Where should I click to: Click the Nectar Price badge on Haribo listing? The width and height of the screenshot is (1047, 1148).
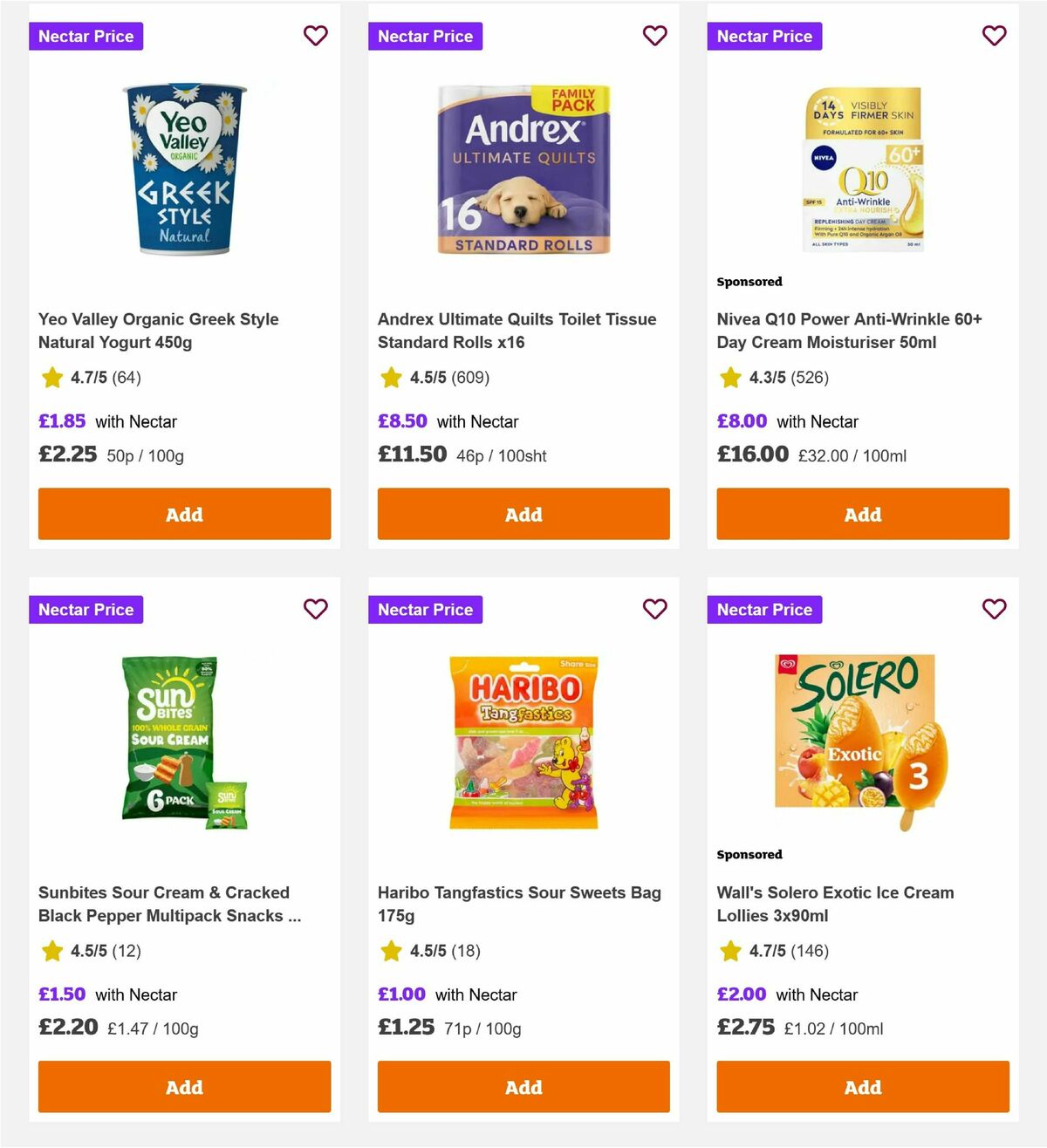coord(425,609)
